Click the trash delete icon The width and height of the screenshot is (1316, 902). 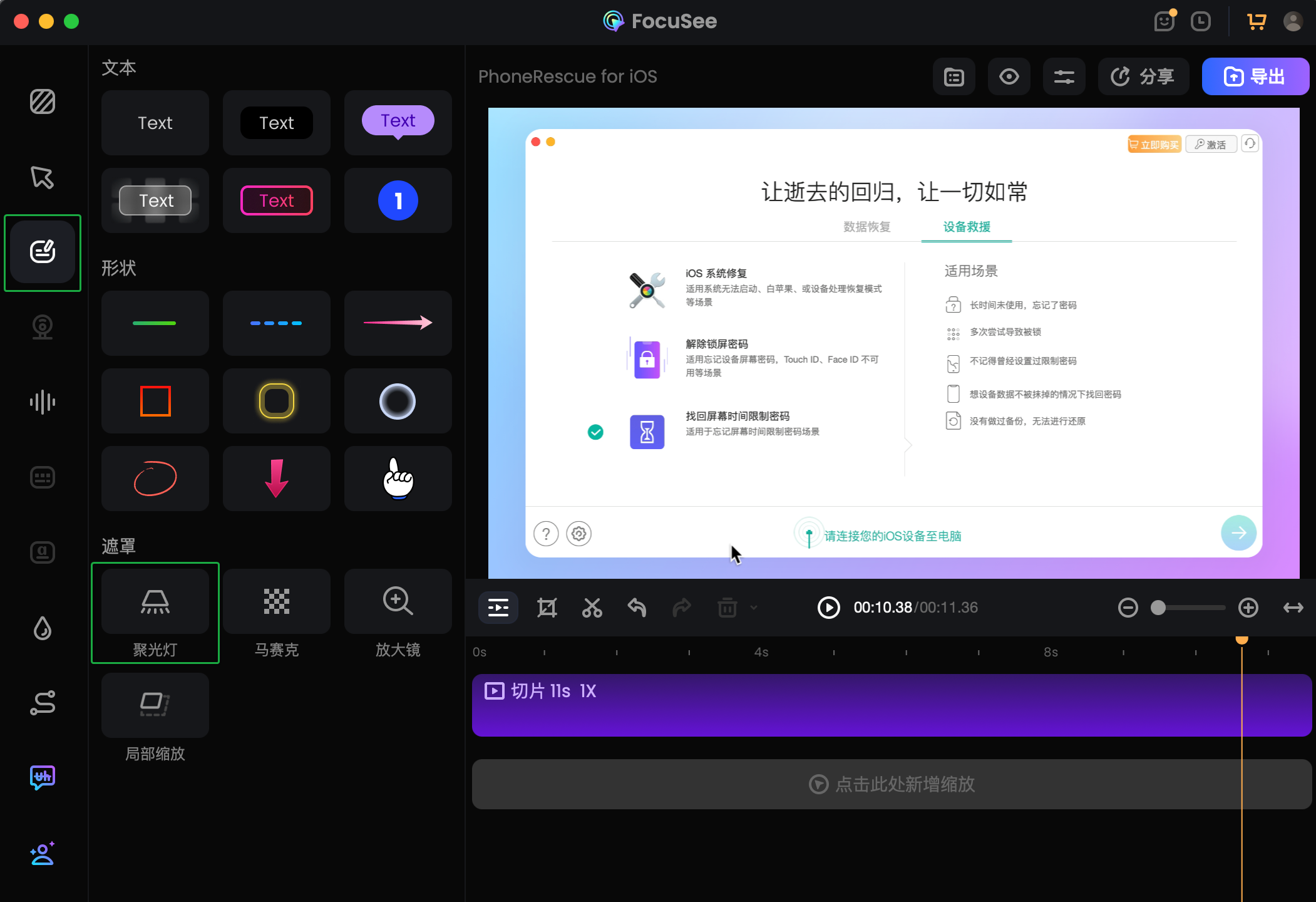(x=727, y=608)
